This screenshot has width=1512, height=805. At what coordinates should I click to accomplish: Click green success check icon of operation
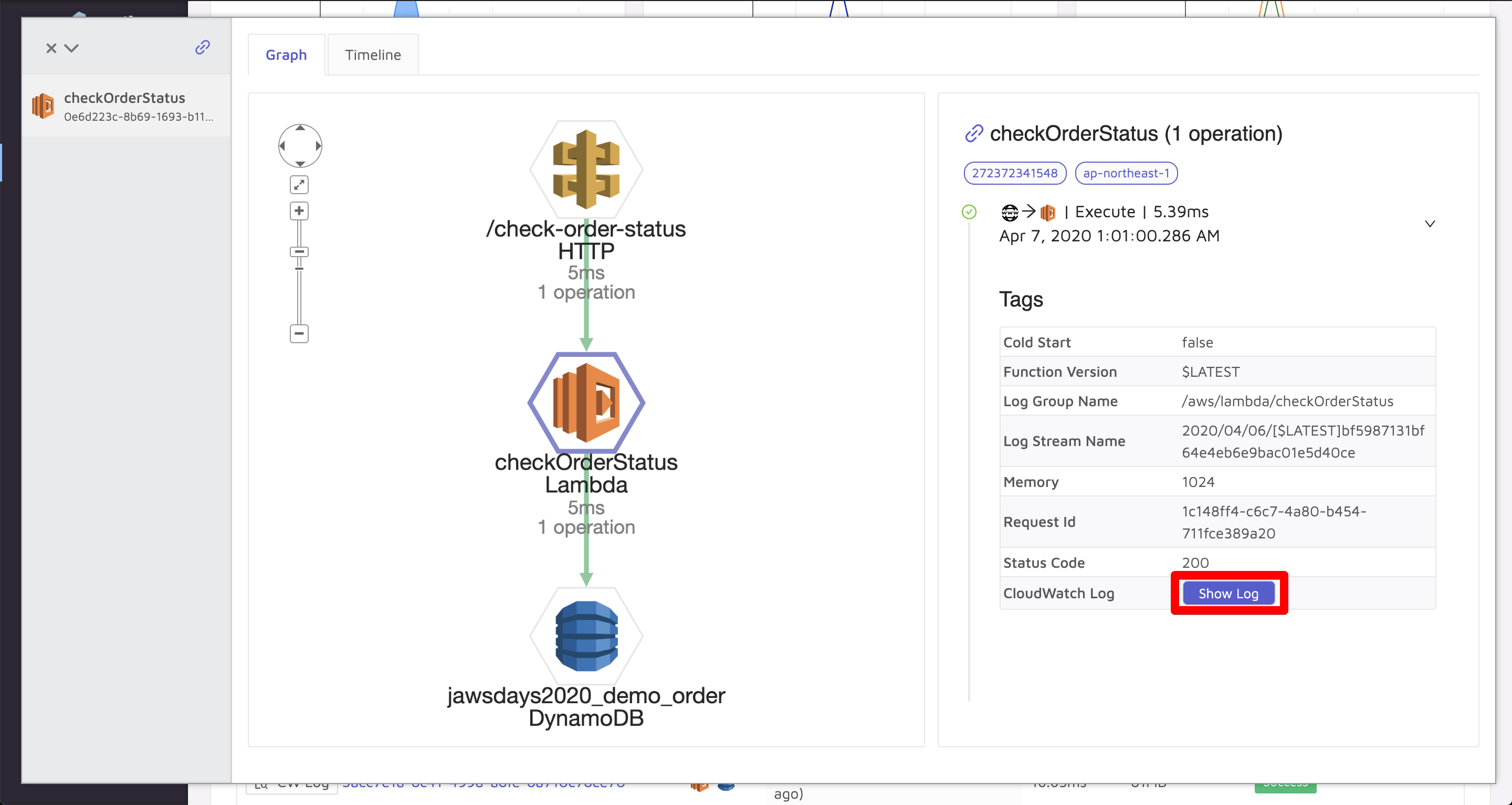click(969, 212)
